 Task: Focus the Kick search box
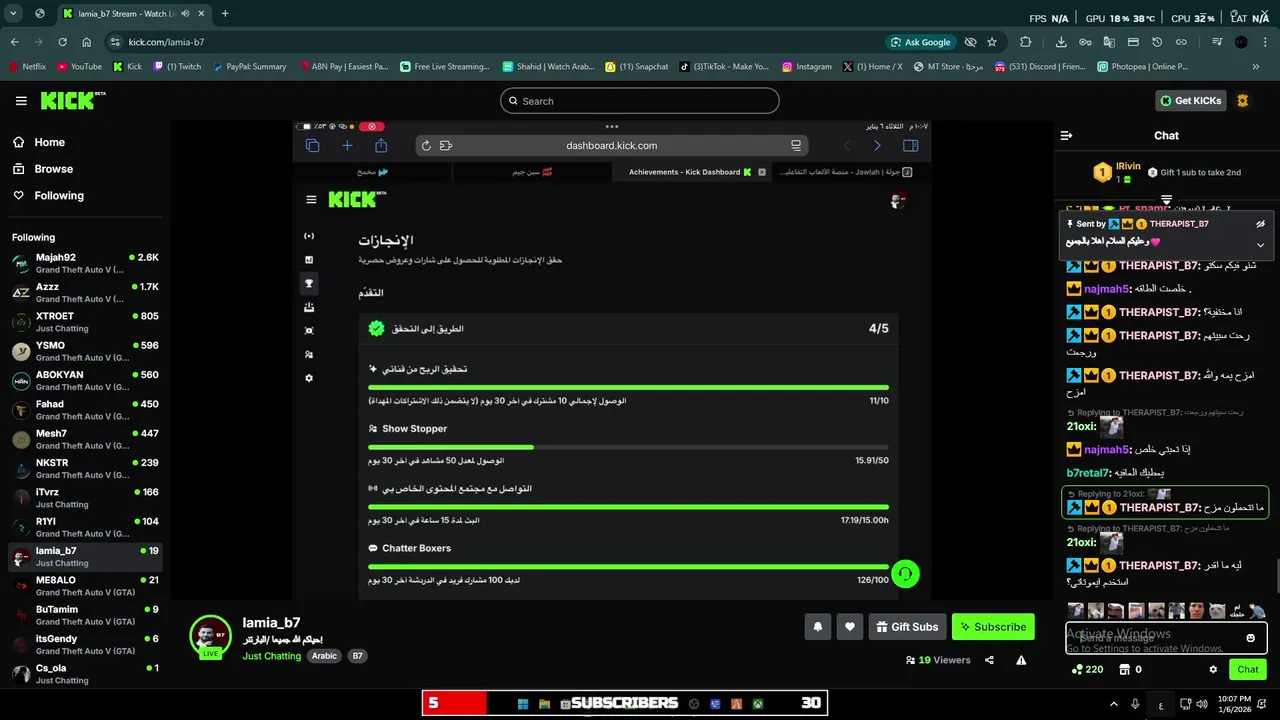[640, 101]
